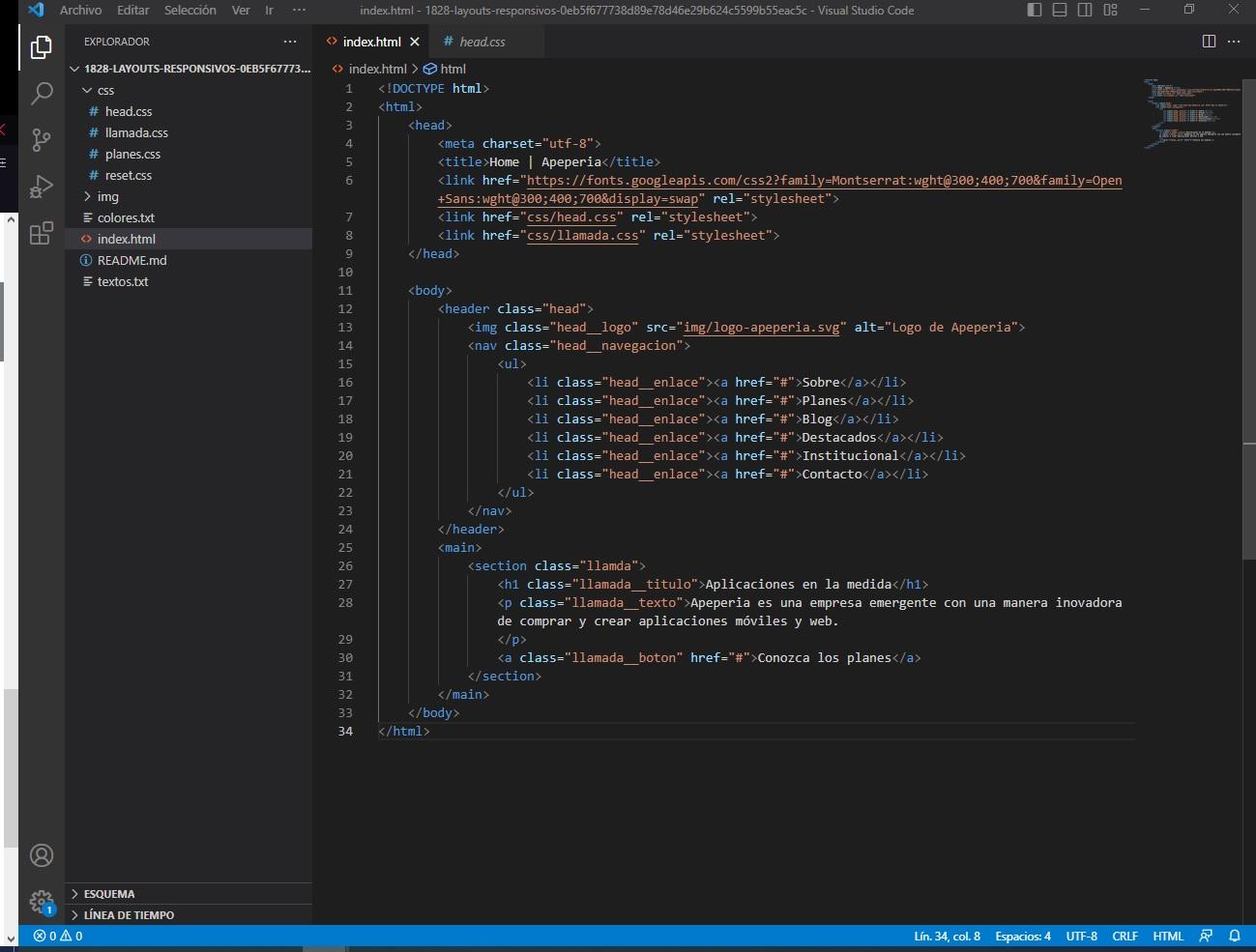The width and height of the screenshot is (1256, 952).
Task: Split the editor to the right
Action: coord(1209,42)
